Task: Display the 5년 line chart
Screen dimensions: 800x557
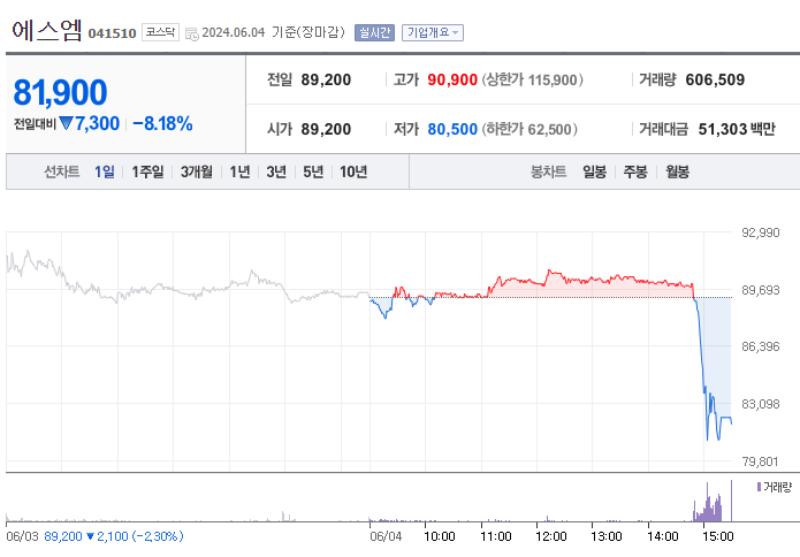Action: coord(312,171)
